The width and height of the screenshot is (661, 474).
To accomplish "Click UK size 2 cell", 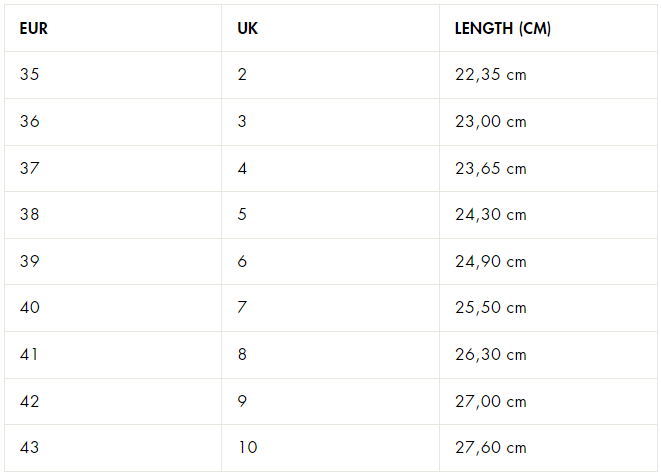I will (242, 75).
